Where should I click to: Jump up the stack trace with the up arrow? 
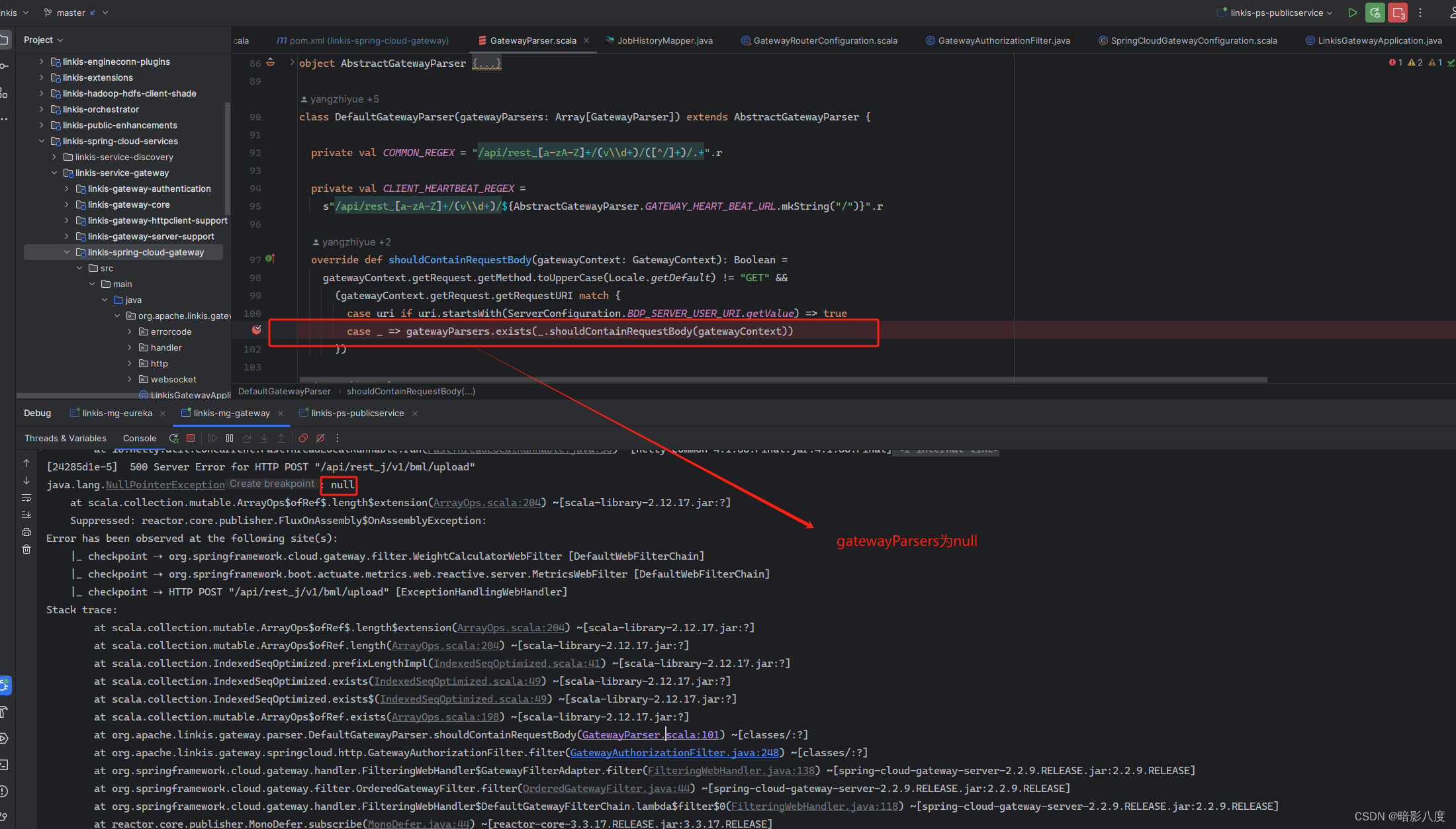[x=26, y=463]
